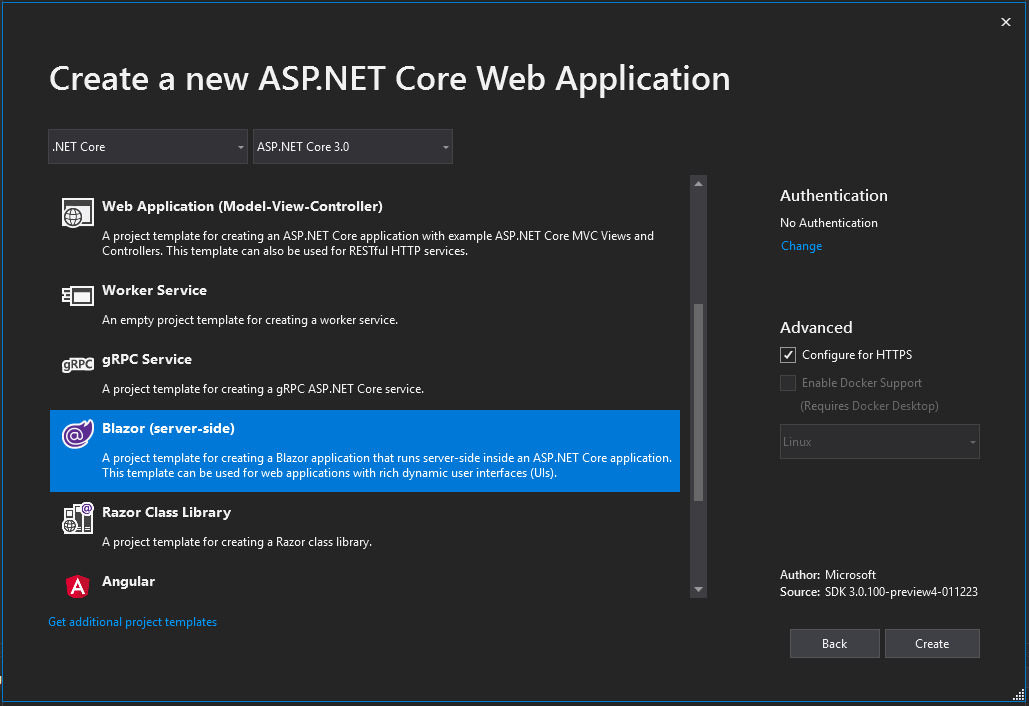
Task: Select Web Application (Model-View-Controller) title
Action: tap(242, 206)
